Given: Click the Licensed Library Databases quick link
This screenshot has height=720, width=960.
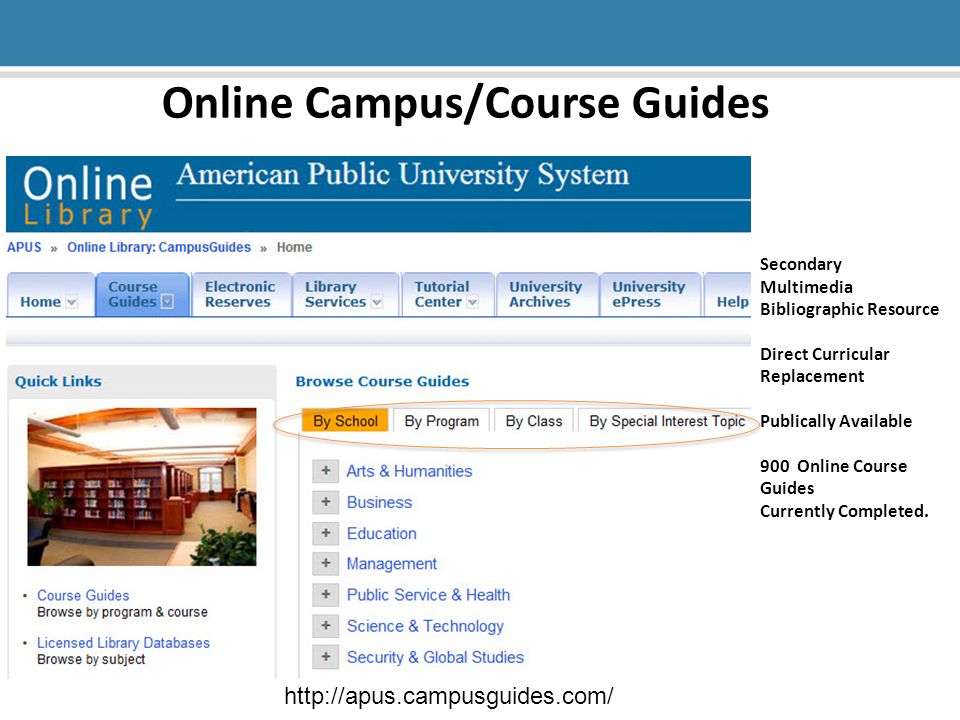Looking at the screenshot, I should 123,643.
